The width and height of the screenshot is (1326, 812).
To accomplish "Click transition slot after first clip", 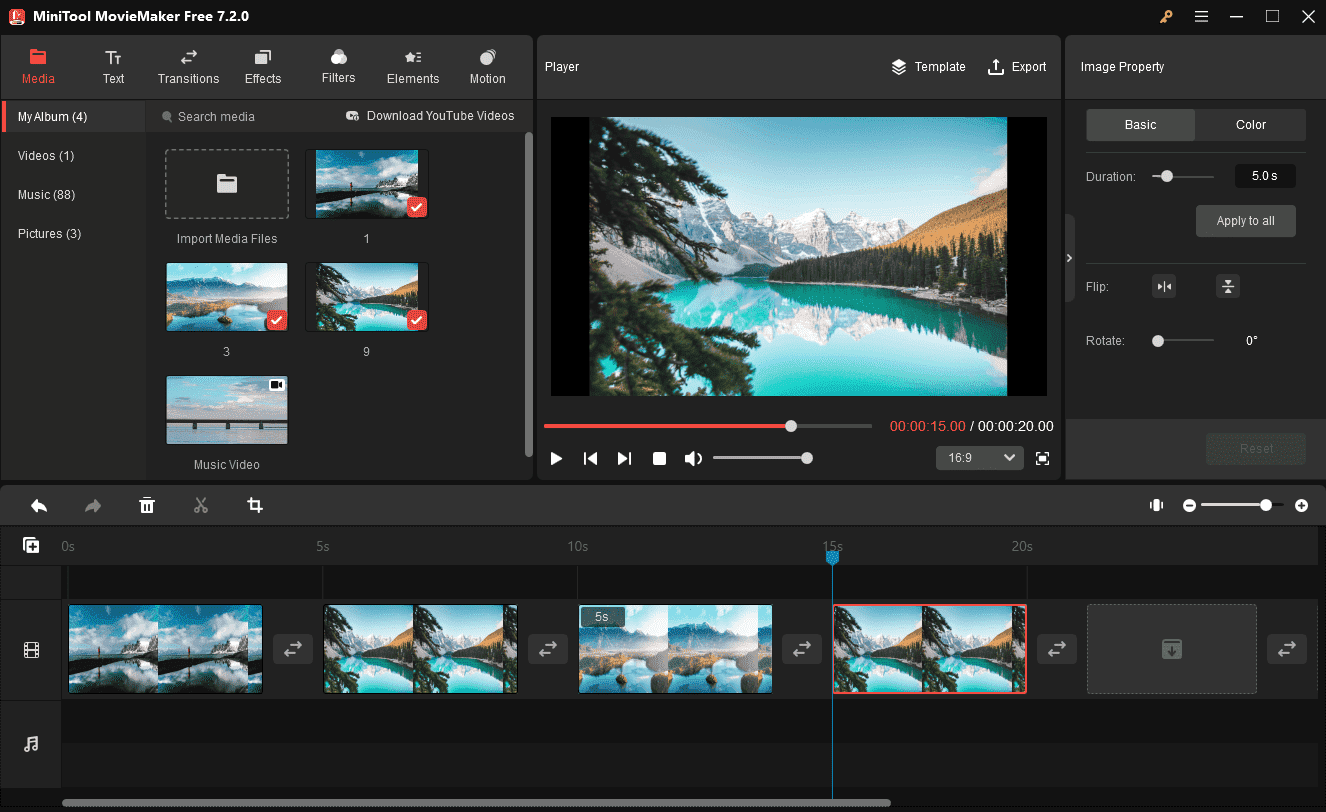I will [x=293, y=649].
